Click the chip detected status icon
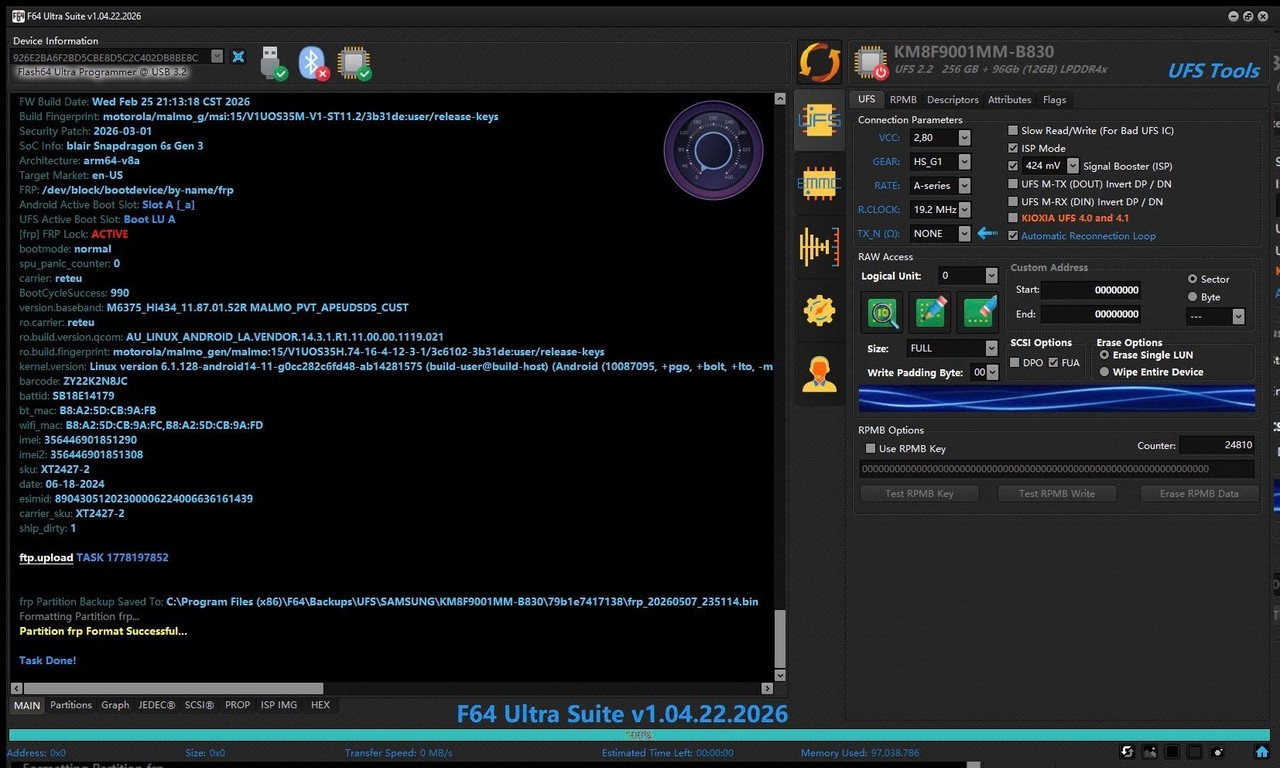The width and height of the screenshot is (1280, 768). [354, 62]
